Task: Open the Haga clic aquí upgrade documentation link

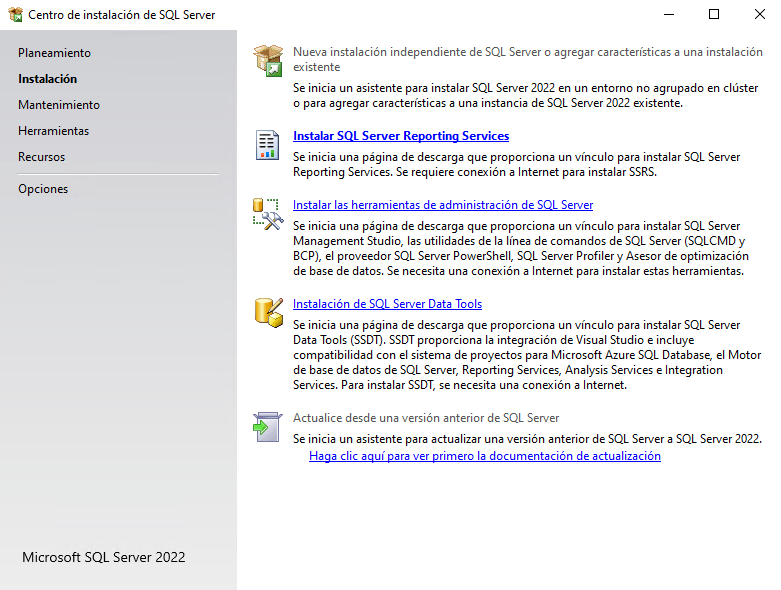Action: pyautogui.click(x=485, y=456)
